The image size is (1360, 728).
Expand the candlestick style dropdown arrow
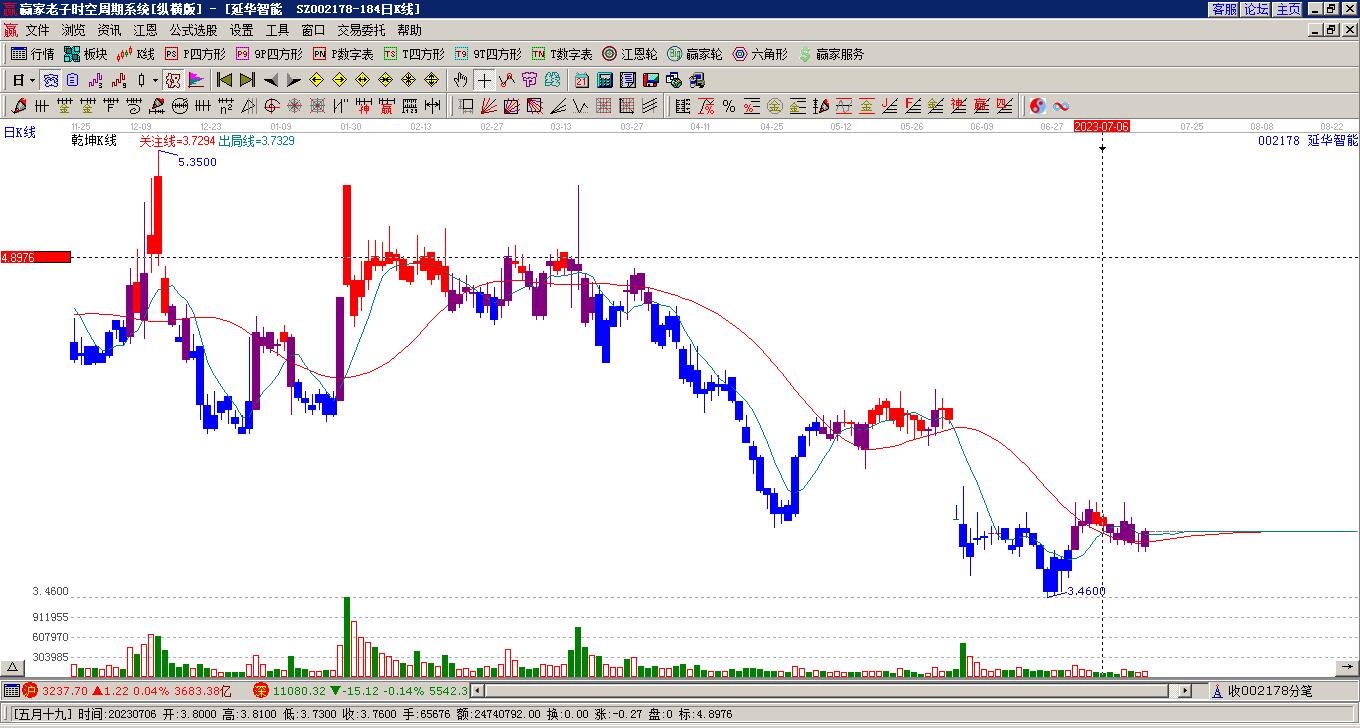coord(155,80)
